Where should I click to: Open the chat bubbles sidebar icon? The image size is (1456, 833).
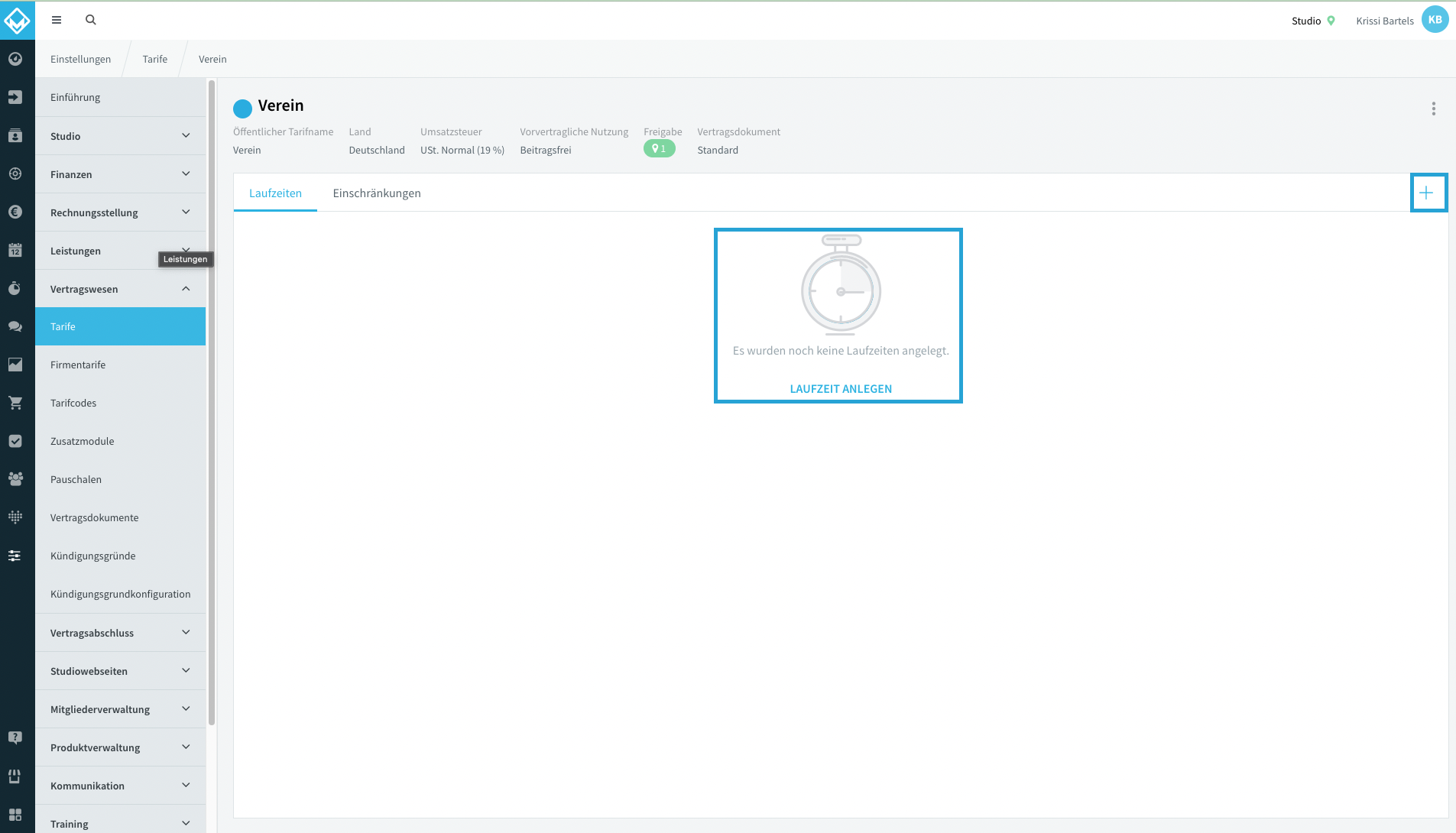coord(15,326)
